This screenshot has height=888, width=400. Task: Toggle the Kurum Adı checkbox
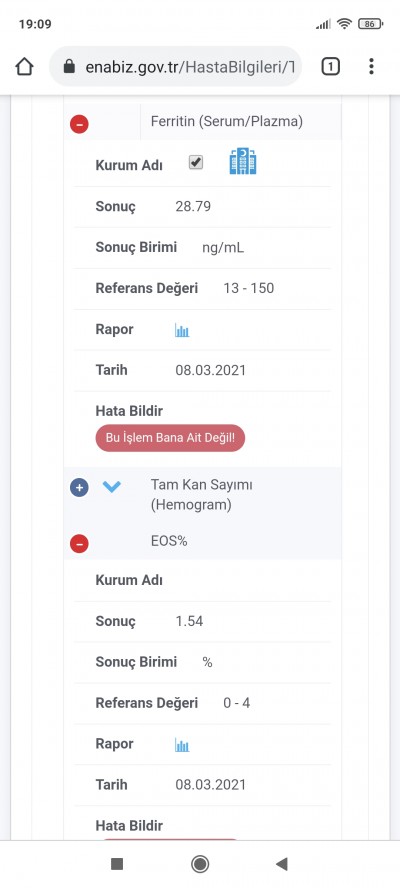pos(195,163)
